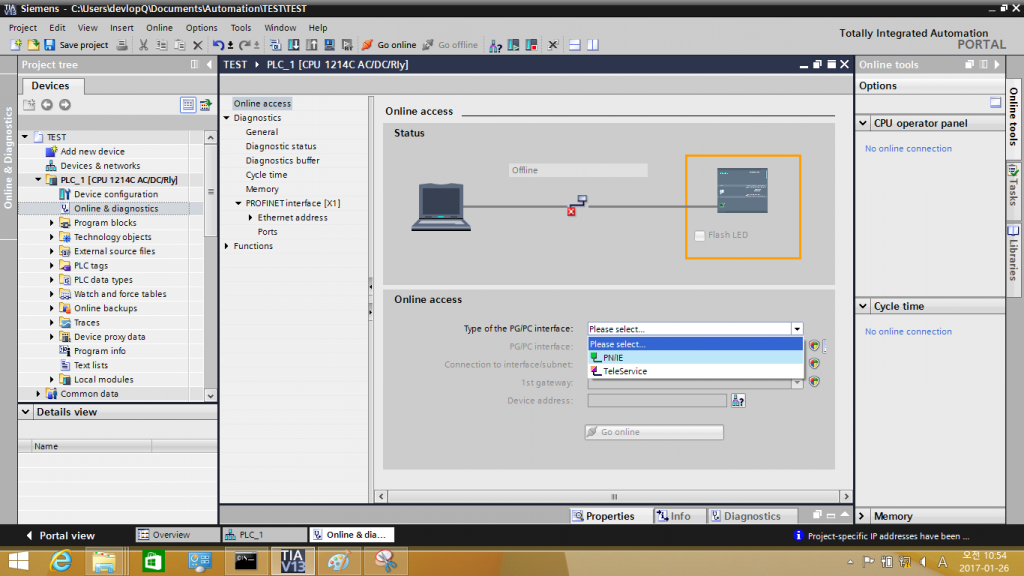Viewport: 1024px width, 576px height.
Task: Click the Start simulation toolbar icon
Action: (330, 45)
